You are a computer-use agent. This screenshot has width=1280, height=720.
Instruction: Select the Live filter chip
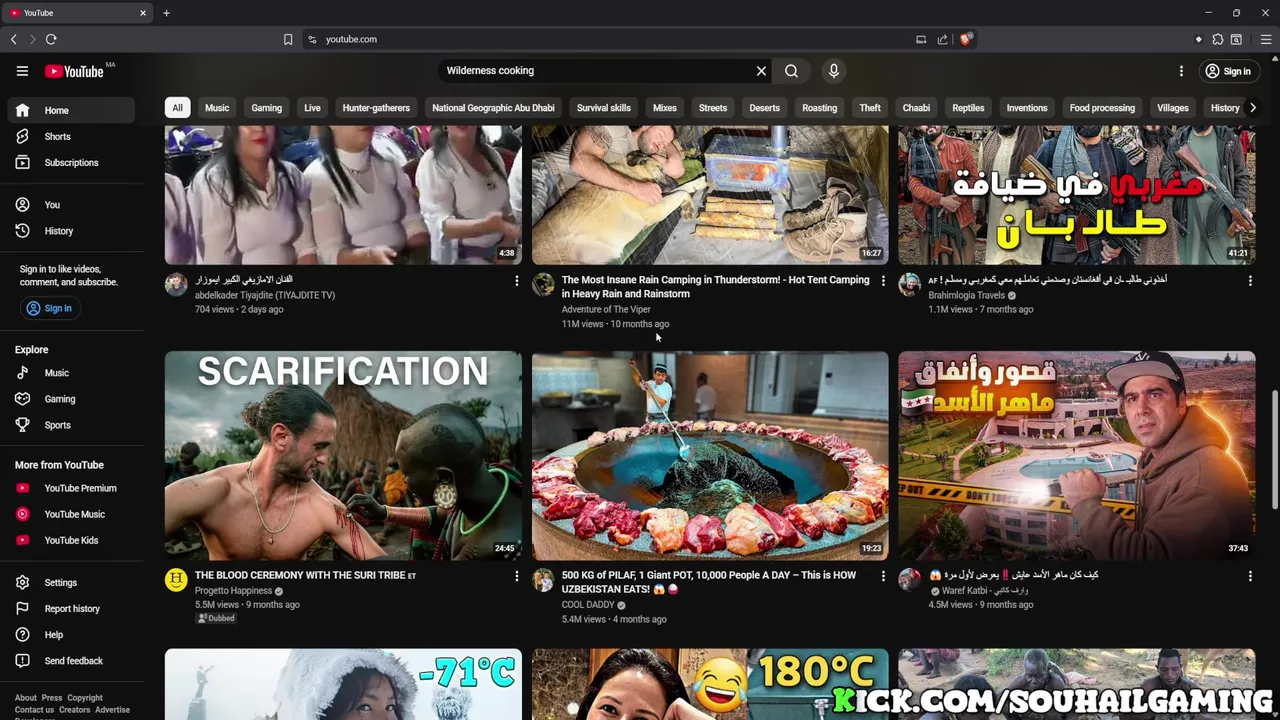pos(312,108)
